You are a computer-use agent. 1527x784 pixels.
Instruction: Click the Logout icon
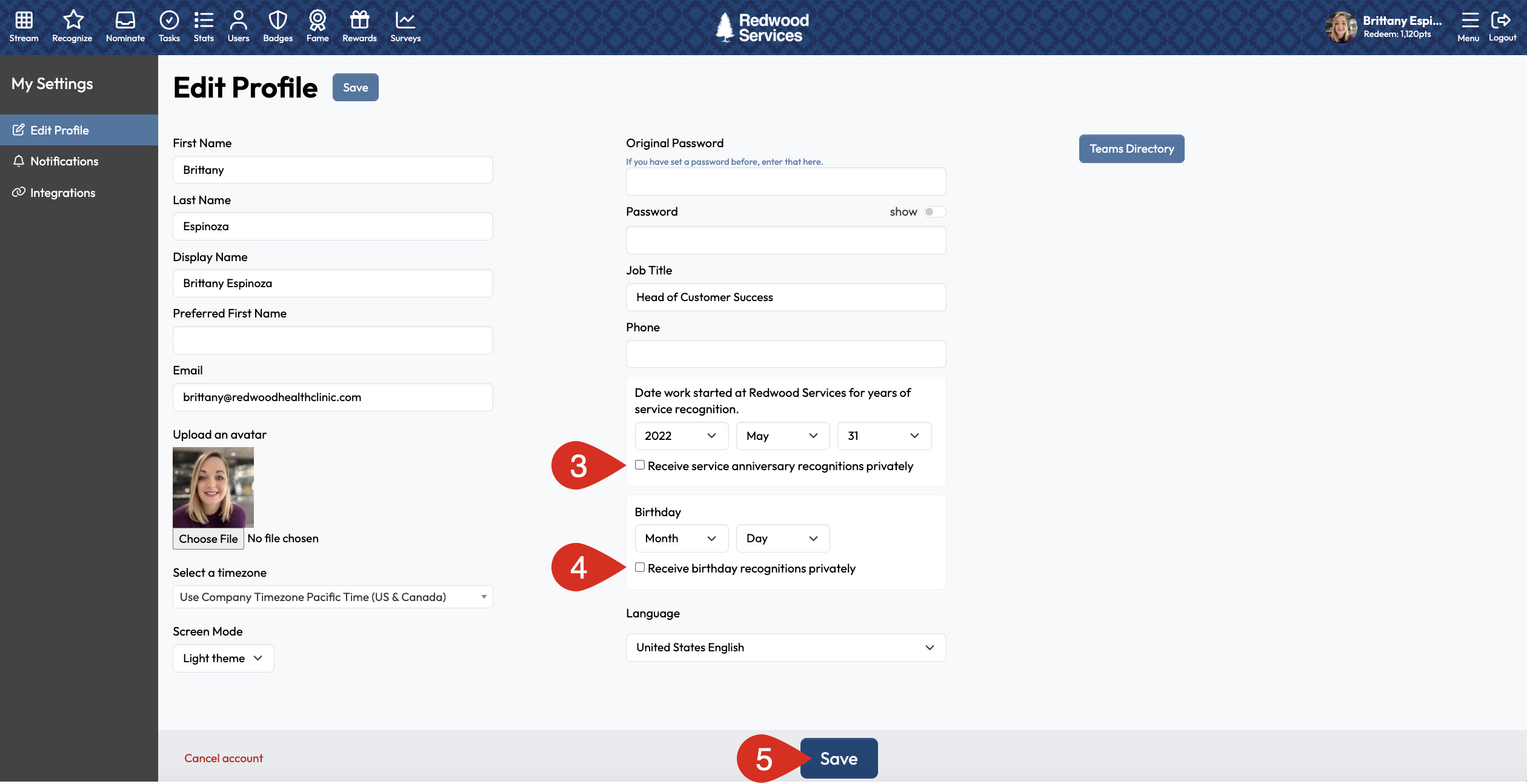(1501, 21)
